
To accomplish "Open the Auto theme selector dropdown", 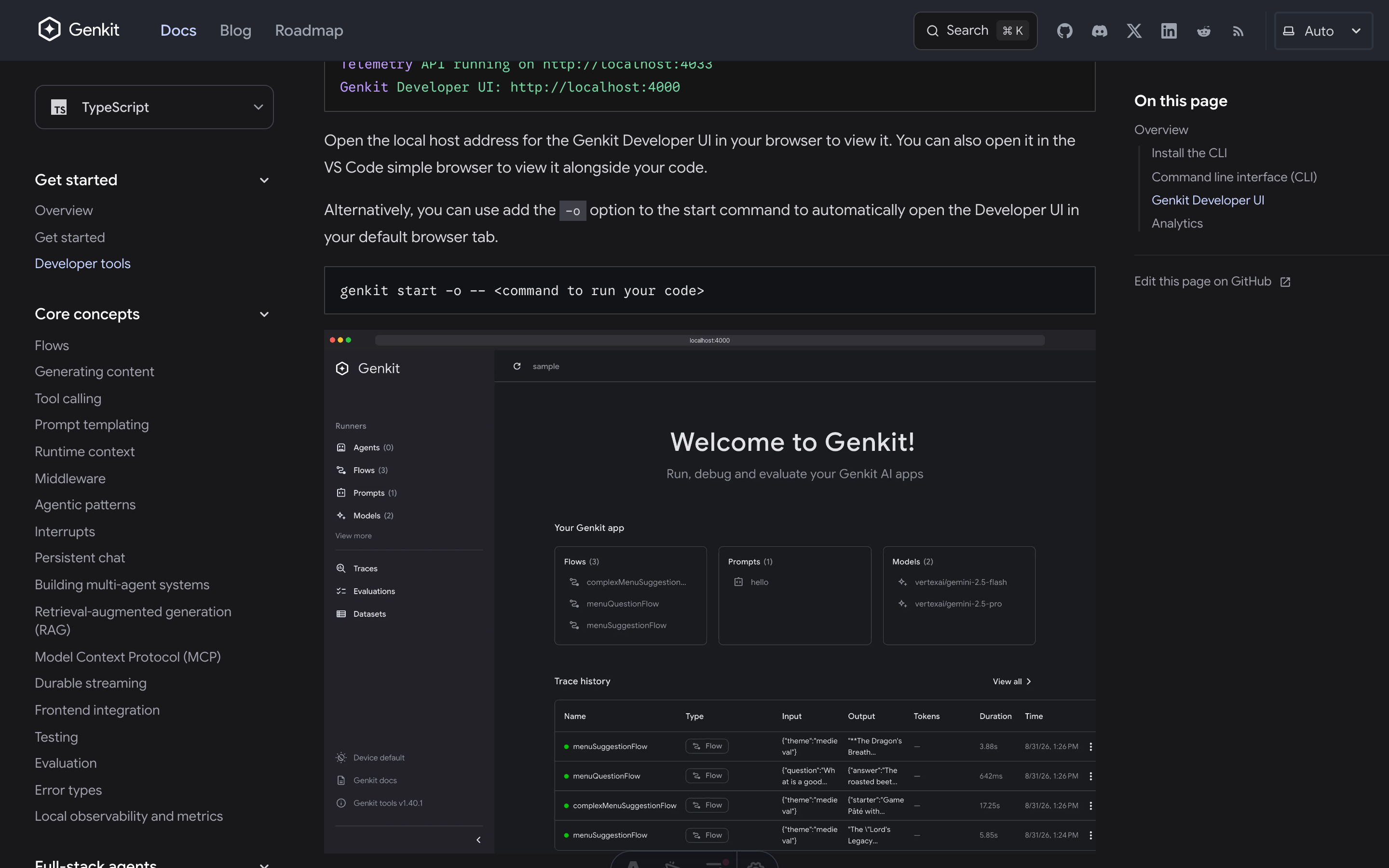I will click(1323, 31).
